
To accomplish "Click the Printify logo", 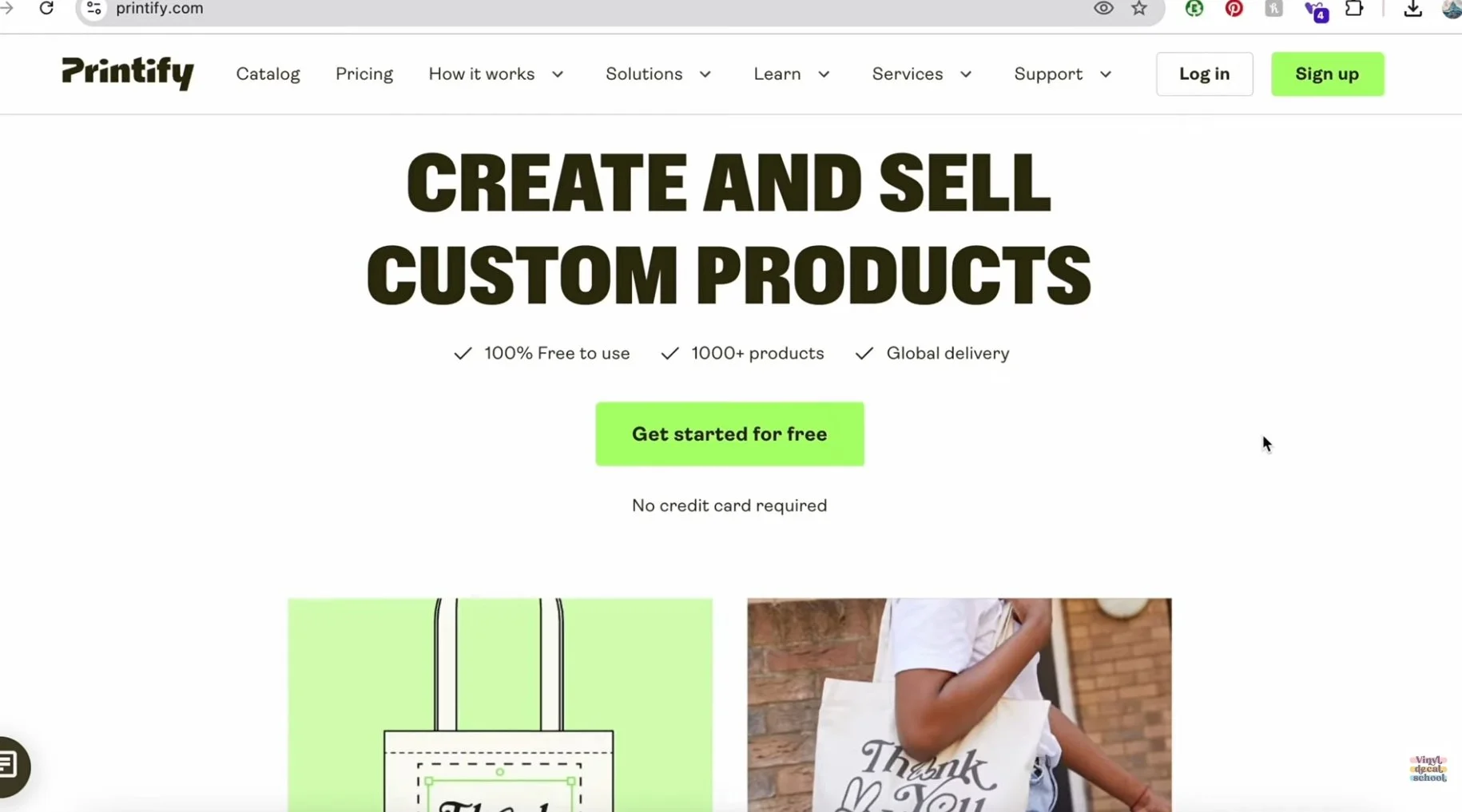I will pos(128,73).
